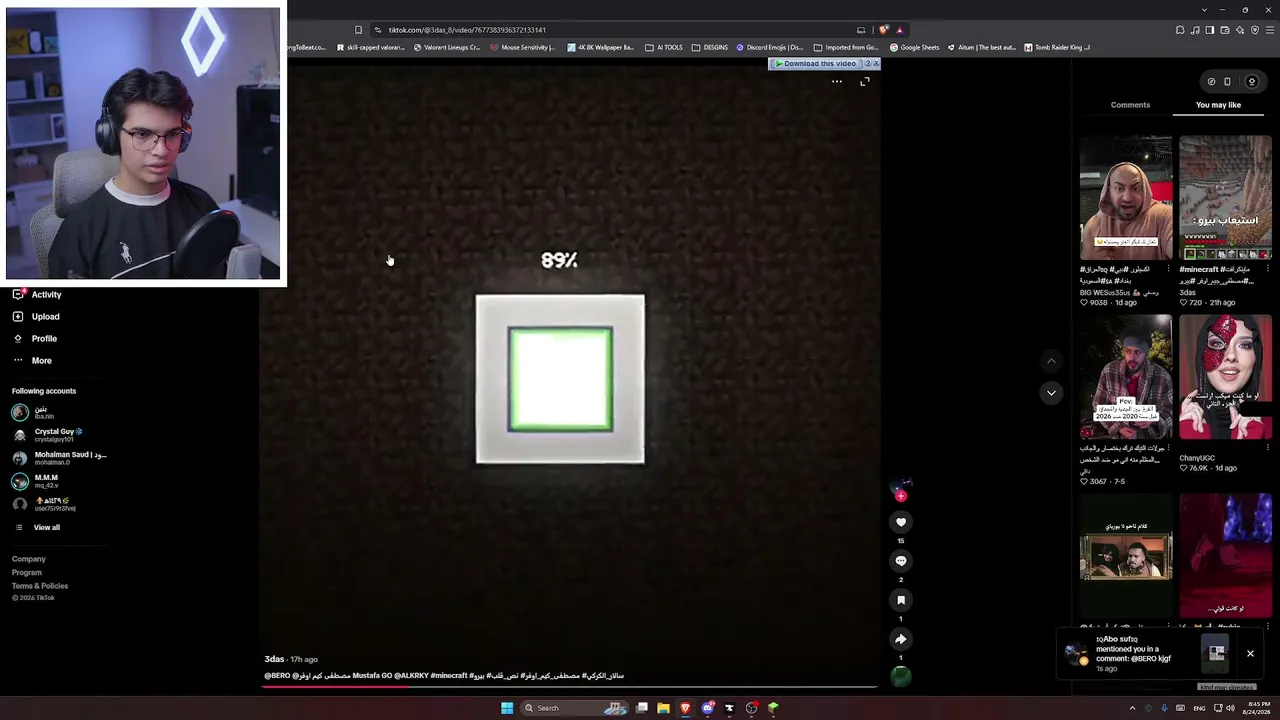Open File Explorer from the taskbar
This screenshot has width=1280, height=720.
(663, 708)
